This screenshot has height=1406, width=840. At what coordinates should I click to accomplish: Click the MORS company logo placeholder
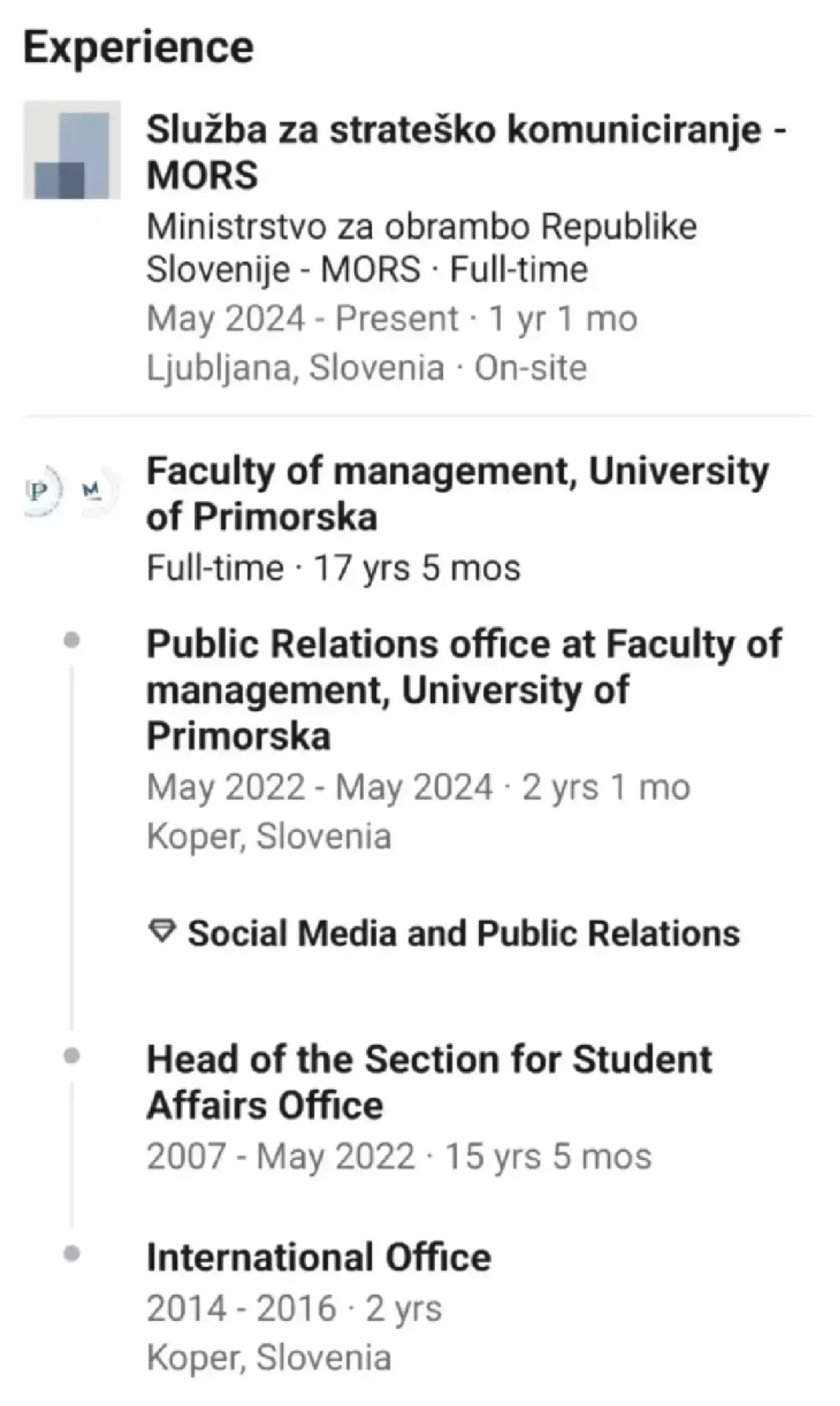72,150
